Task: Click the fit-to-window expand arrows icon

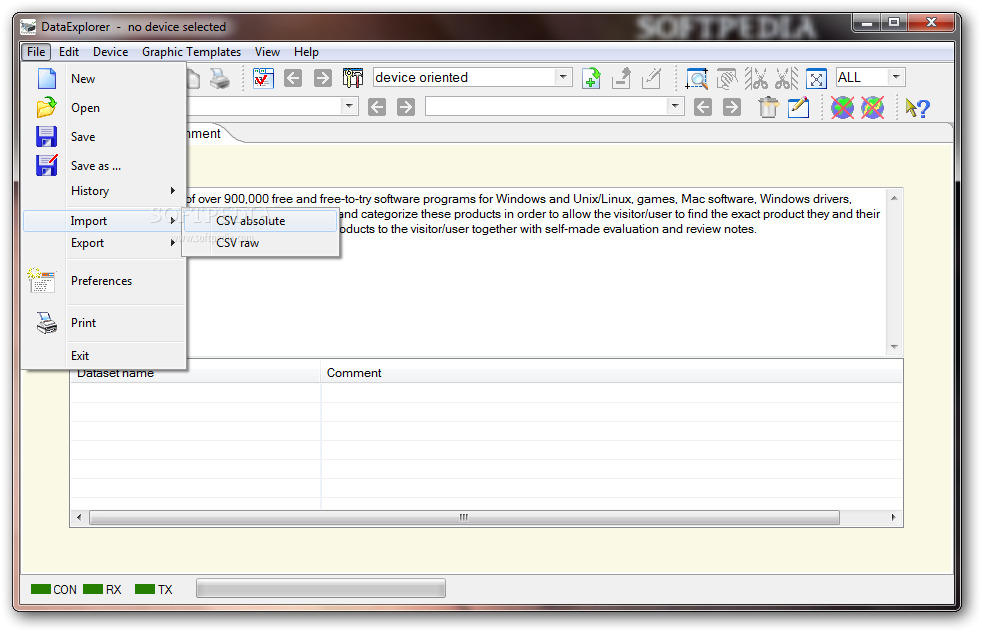Action: 816,79
